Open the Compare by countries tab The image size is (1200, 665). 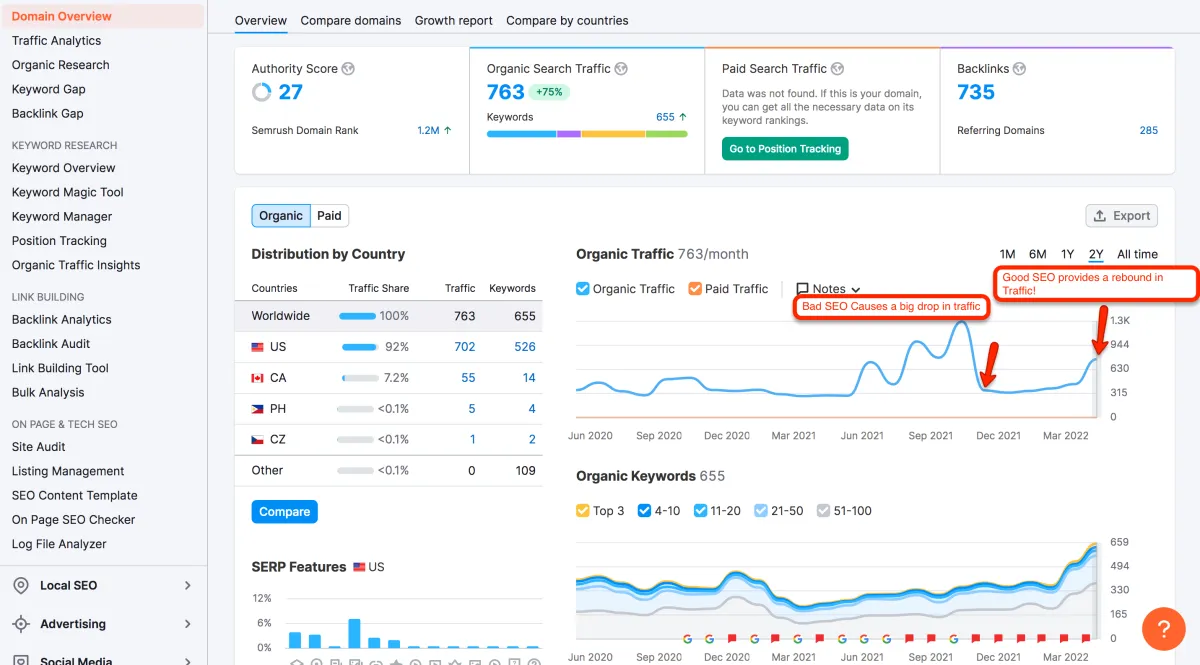click(567, 20)
